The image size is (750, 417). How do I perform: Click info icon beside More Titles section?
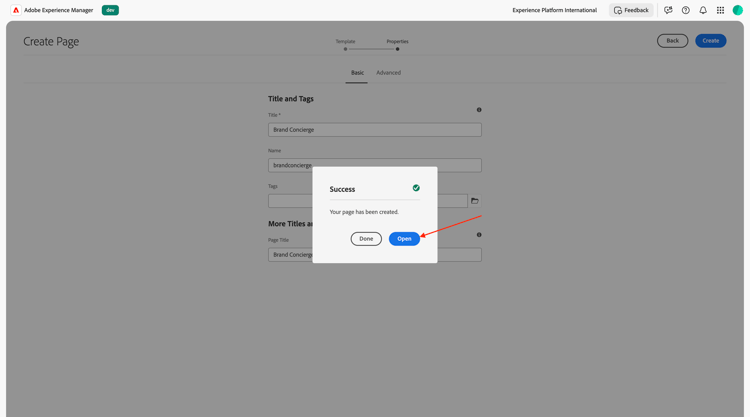coord(479,235)
